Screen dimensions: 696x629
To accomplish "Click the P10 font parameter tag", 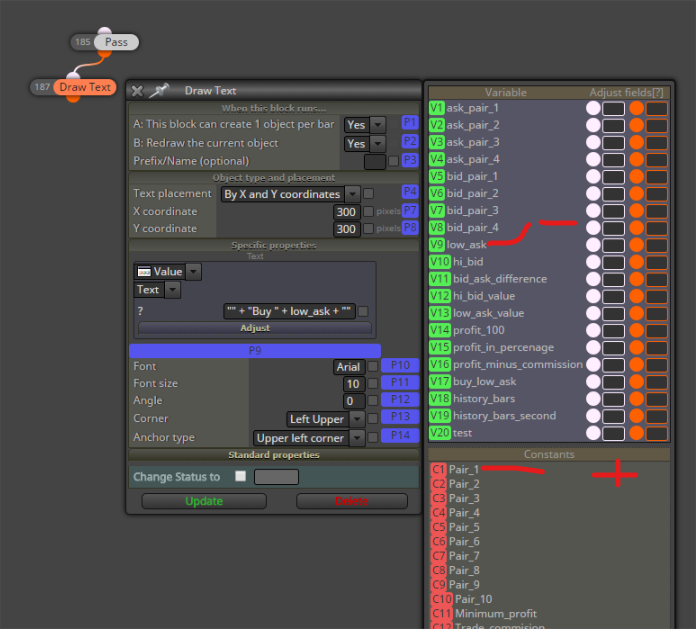I will [400, 365].
